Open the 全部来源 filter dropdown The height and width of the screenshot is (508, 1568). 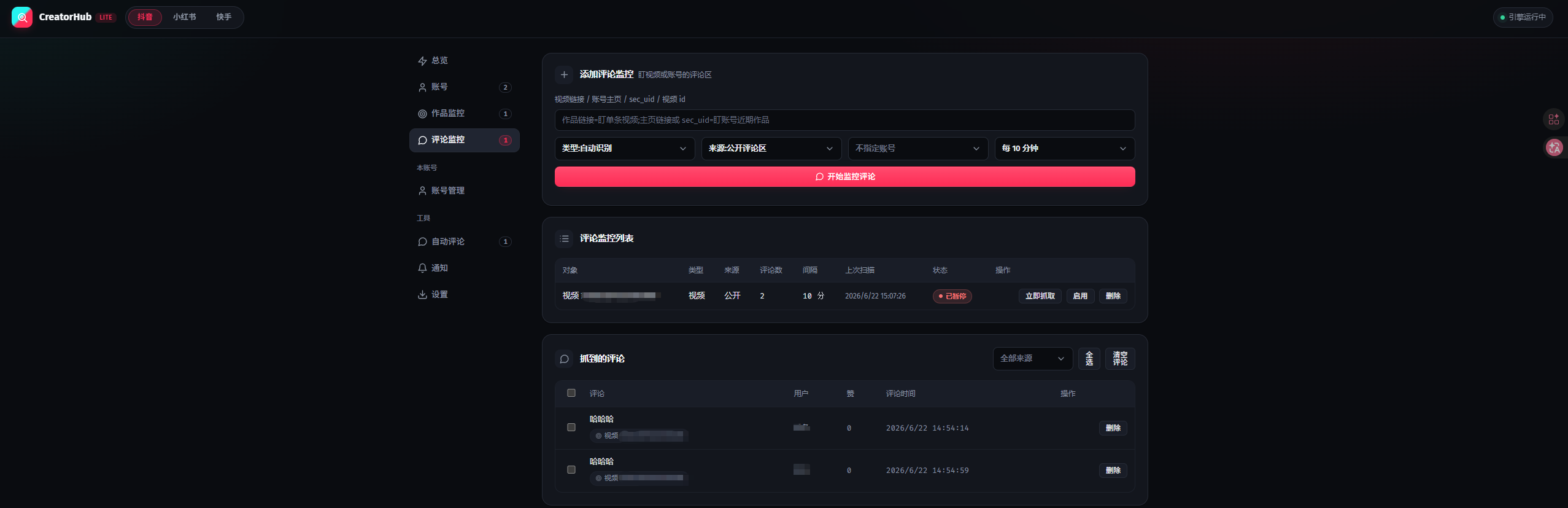[1032, 359]
